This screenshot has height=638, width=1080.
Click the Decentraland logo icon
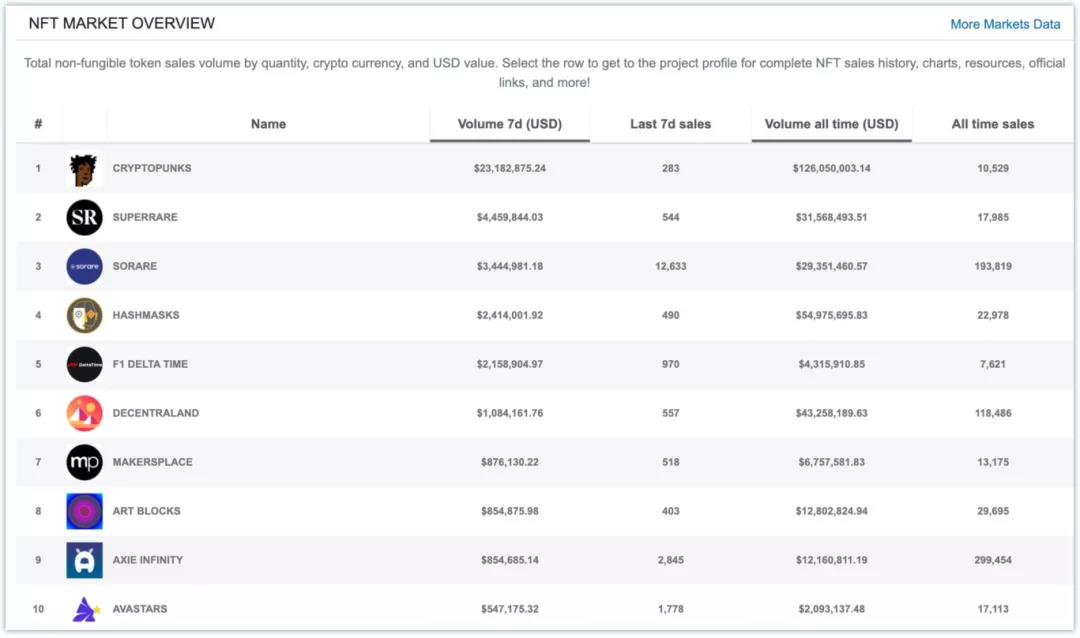(x=84, y=413)
